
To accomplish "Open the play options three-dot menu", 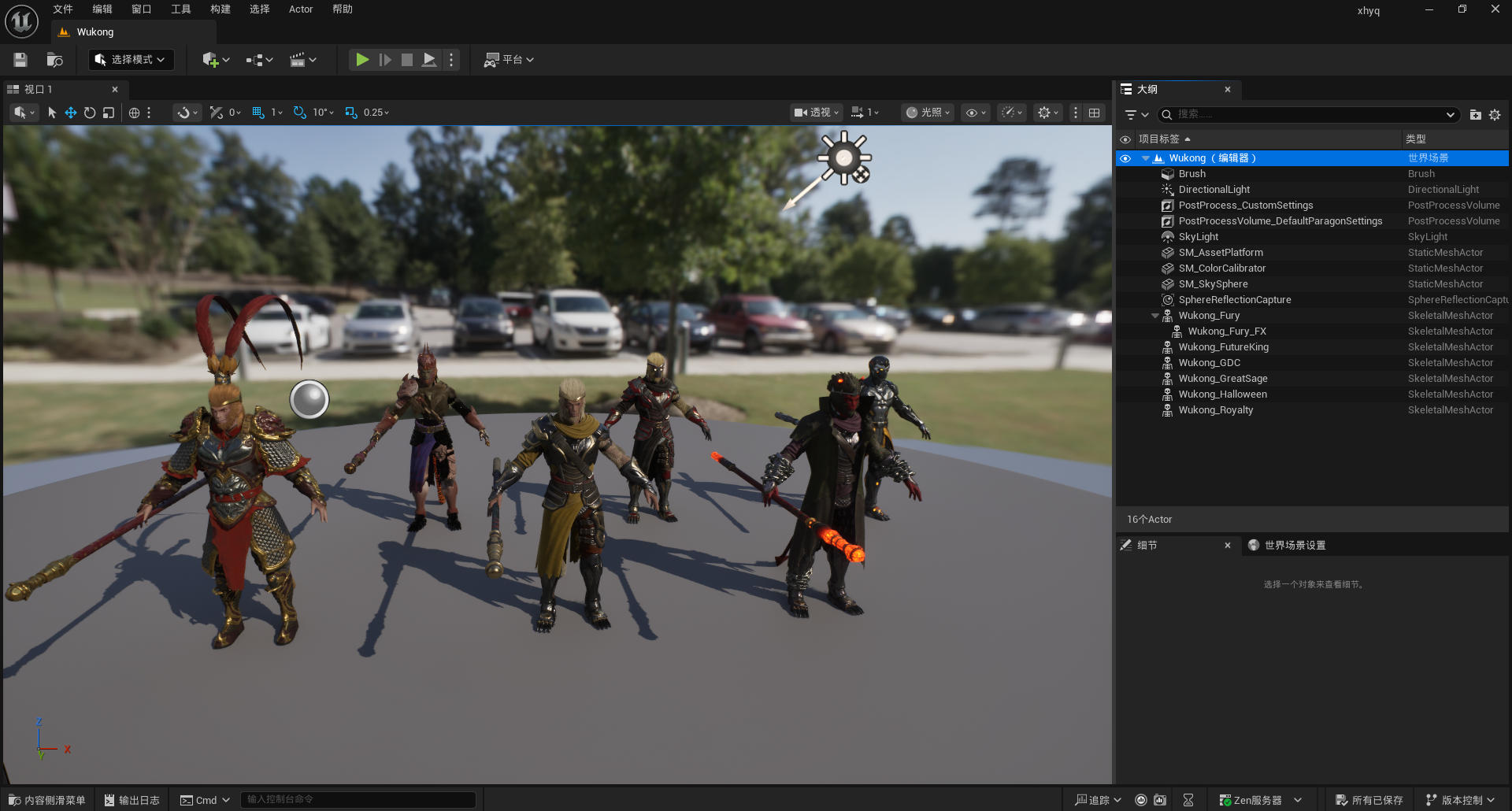I will point(451,60).
